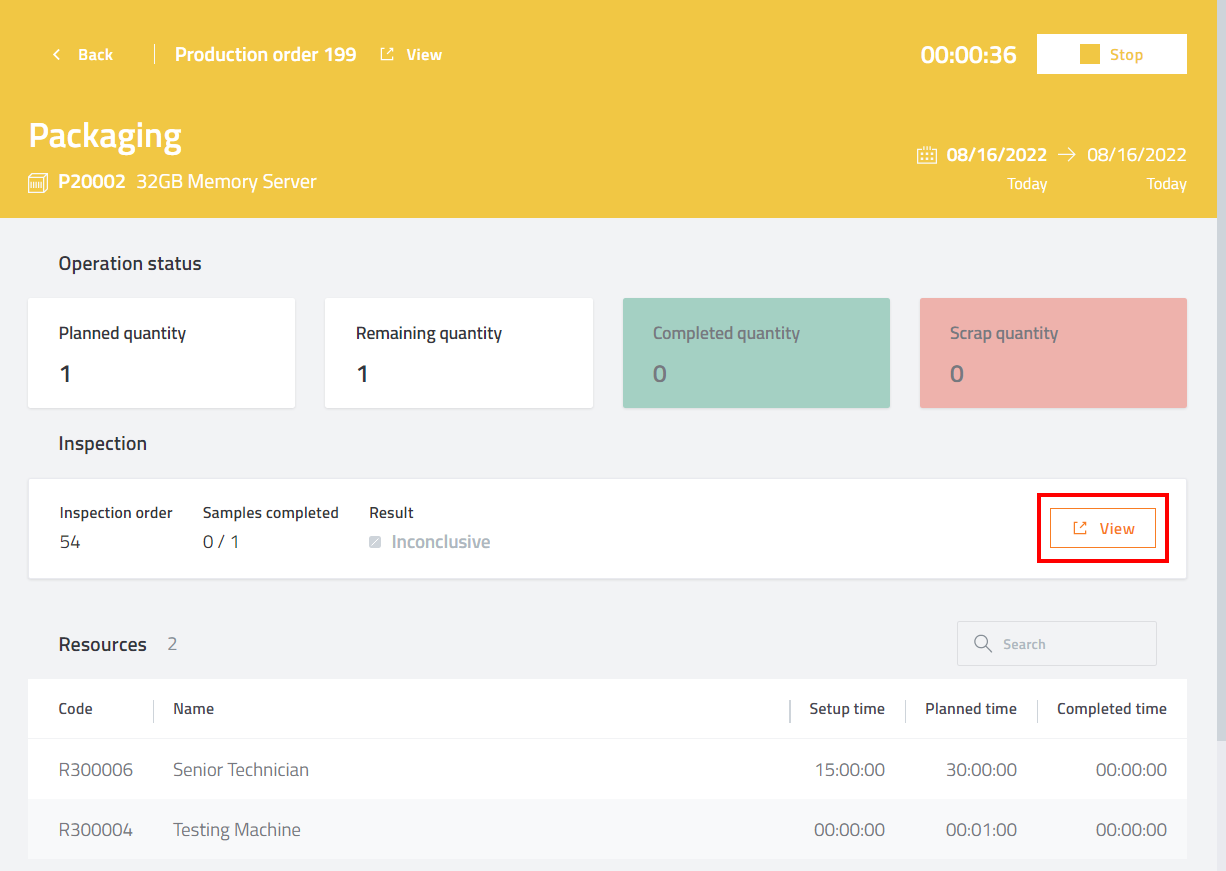Click the external-link icon beside header View
Viewport: 1226px width, 871px height.
(x=387, y=55)
